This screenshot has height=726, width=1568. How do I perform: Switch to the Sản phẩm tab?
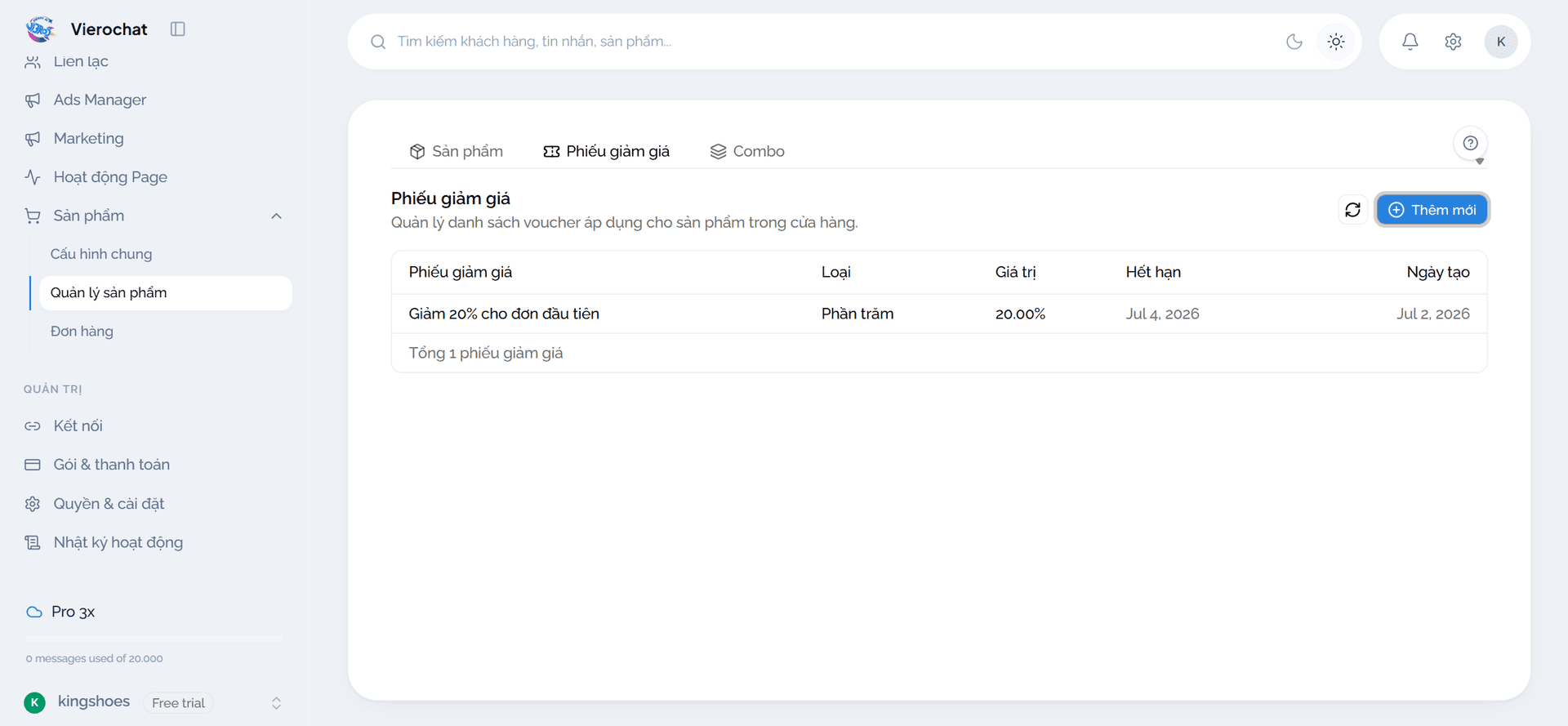click(x=456, y=151)
